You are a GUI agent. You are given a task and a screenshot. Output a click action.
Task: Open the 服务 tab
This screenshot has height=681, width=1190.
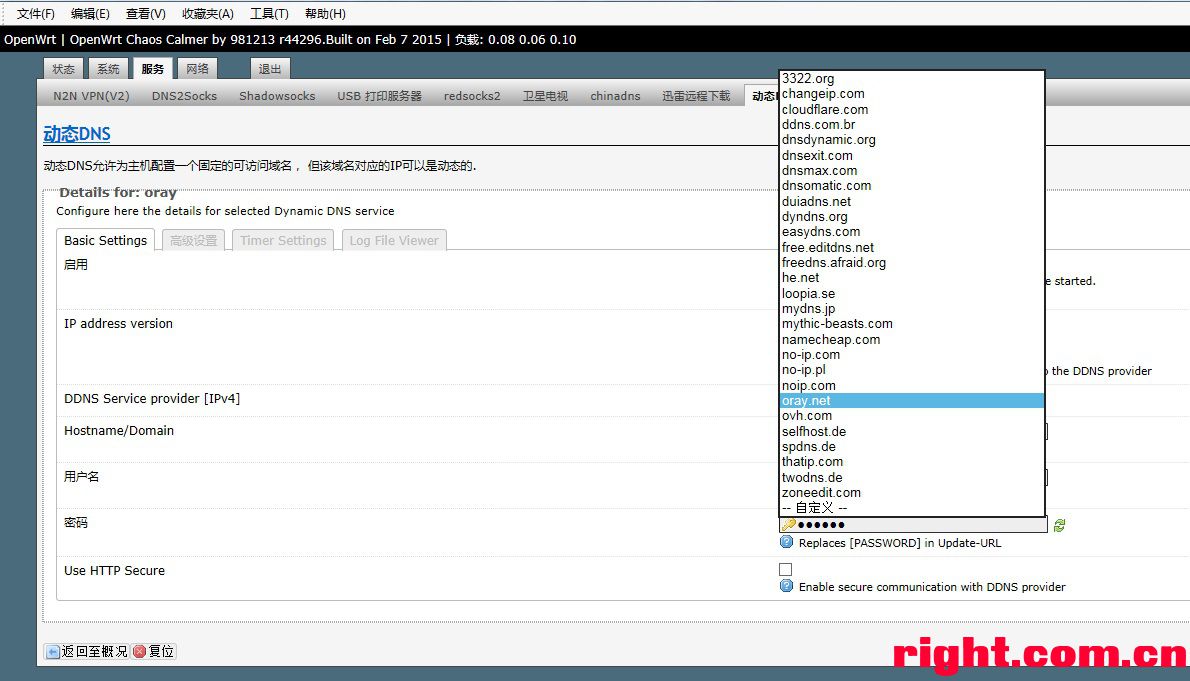[x=153, y=69]
